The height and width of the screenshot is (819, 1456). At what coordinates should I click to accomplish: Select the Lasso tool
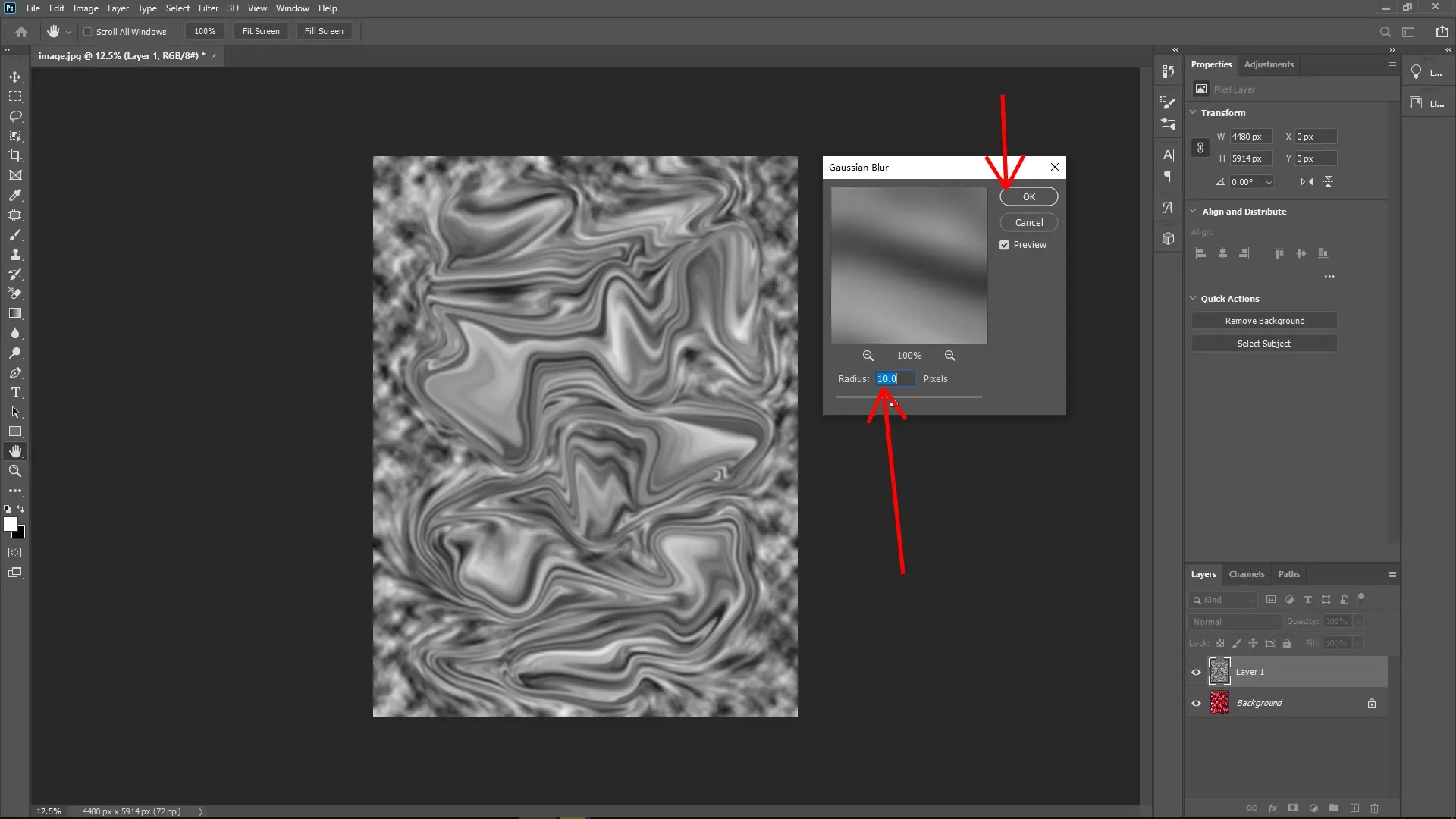click(x=15, y=116)
